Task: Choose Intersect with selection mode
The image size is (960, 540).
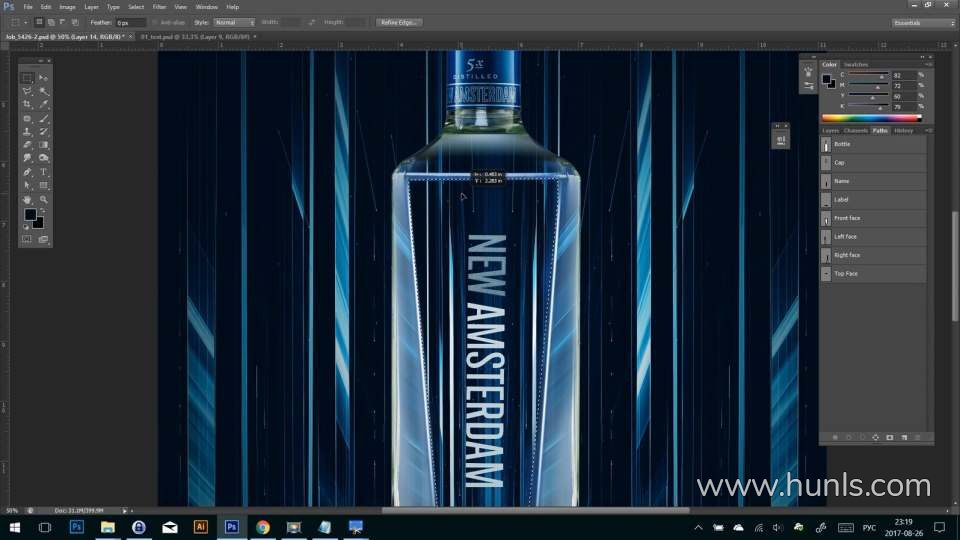Action: [75, 22]
